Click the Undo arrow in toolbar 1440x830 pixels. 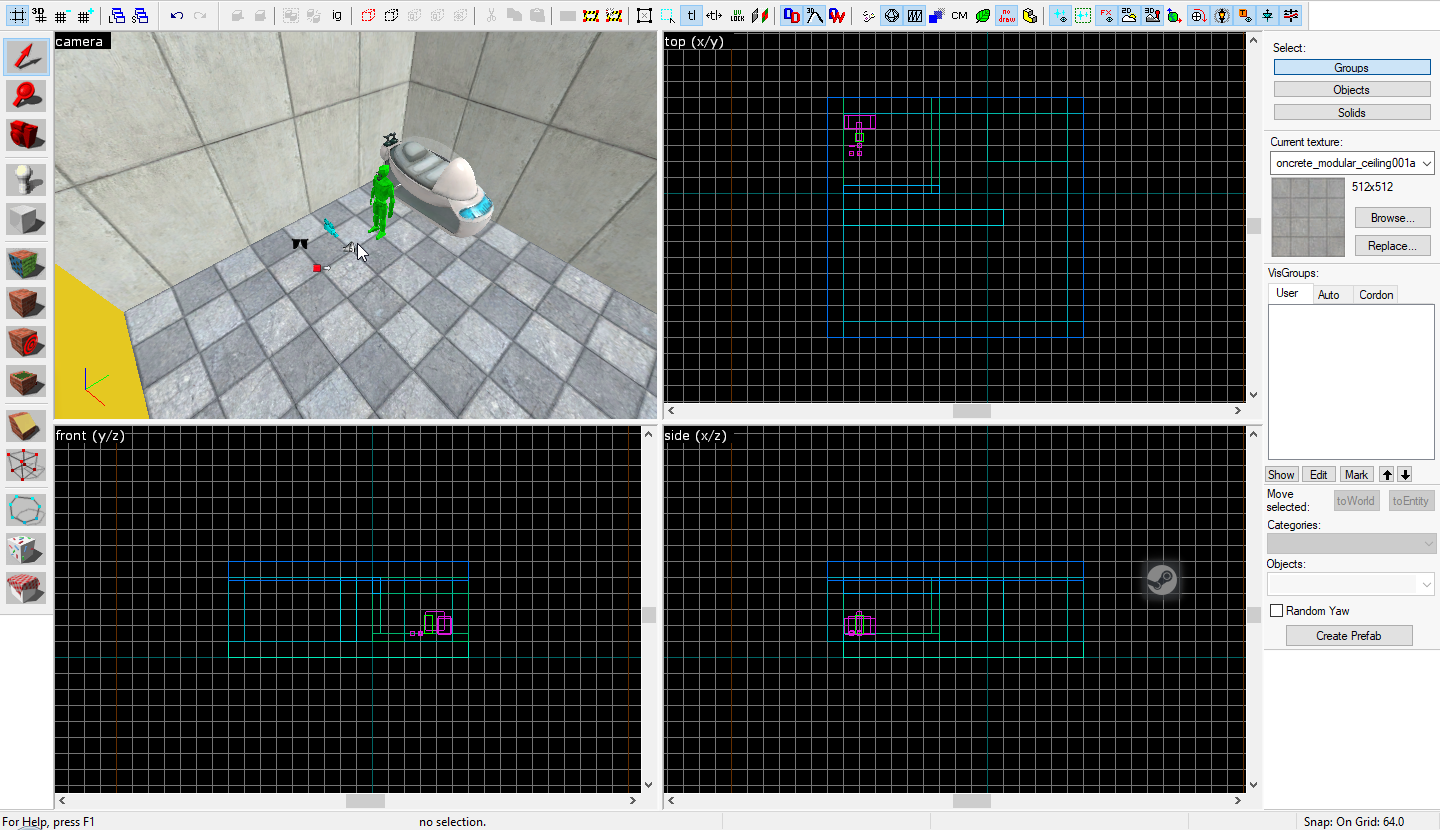coord(176,16)
